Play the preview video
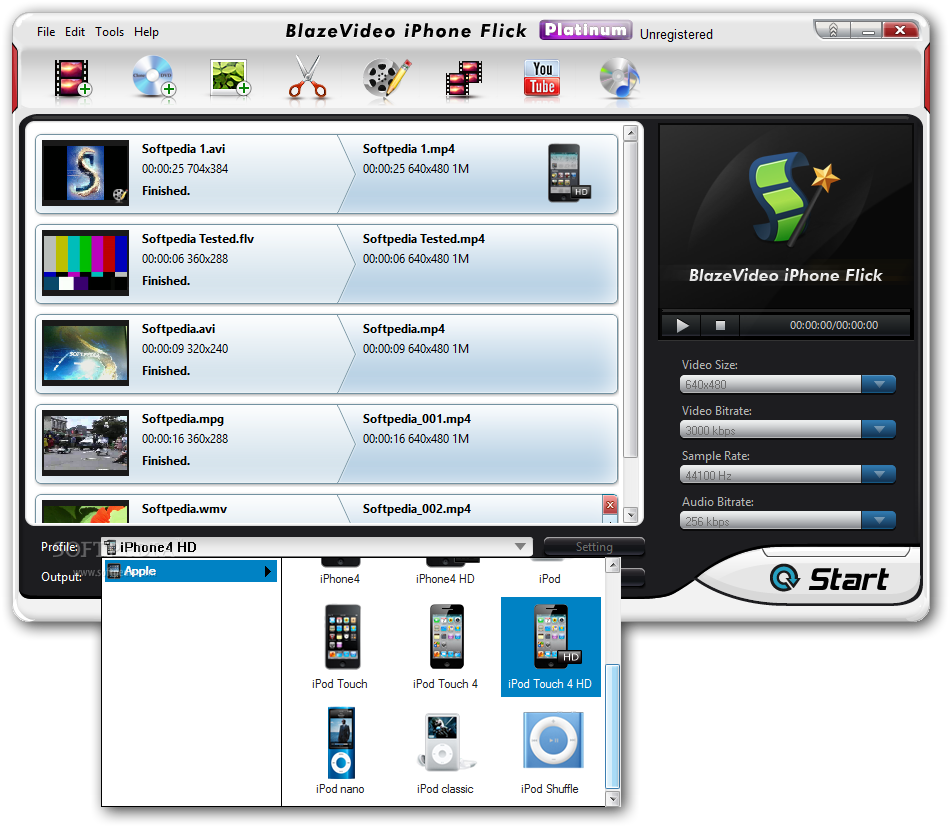 [682, 325]
